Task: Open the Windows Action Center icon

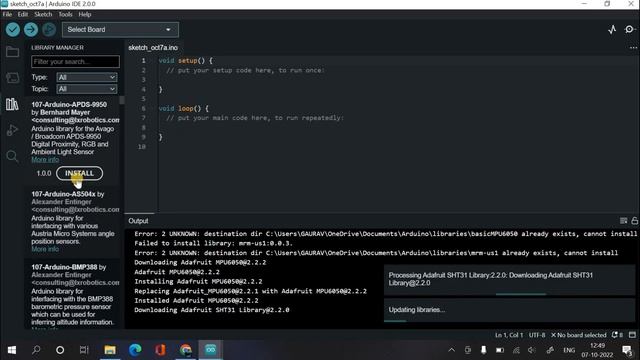Action: click(x=627, y=350)
